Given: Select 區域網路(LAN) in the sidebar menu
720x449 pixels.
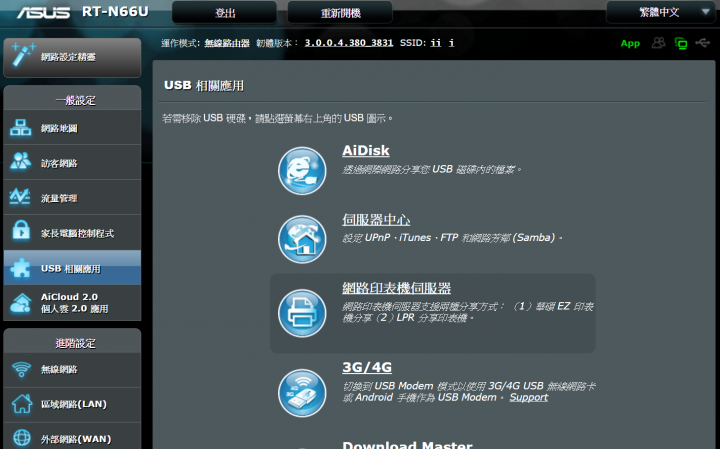Looking at the screenshot, I should click(72, 405).
